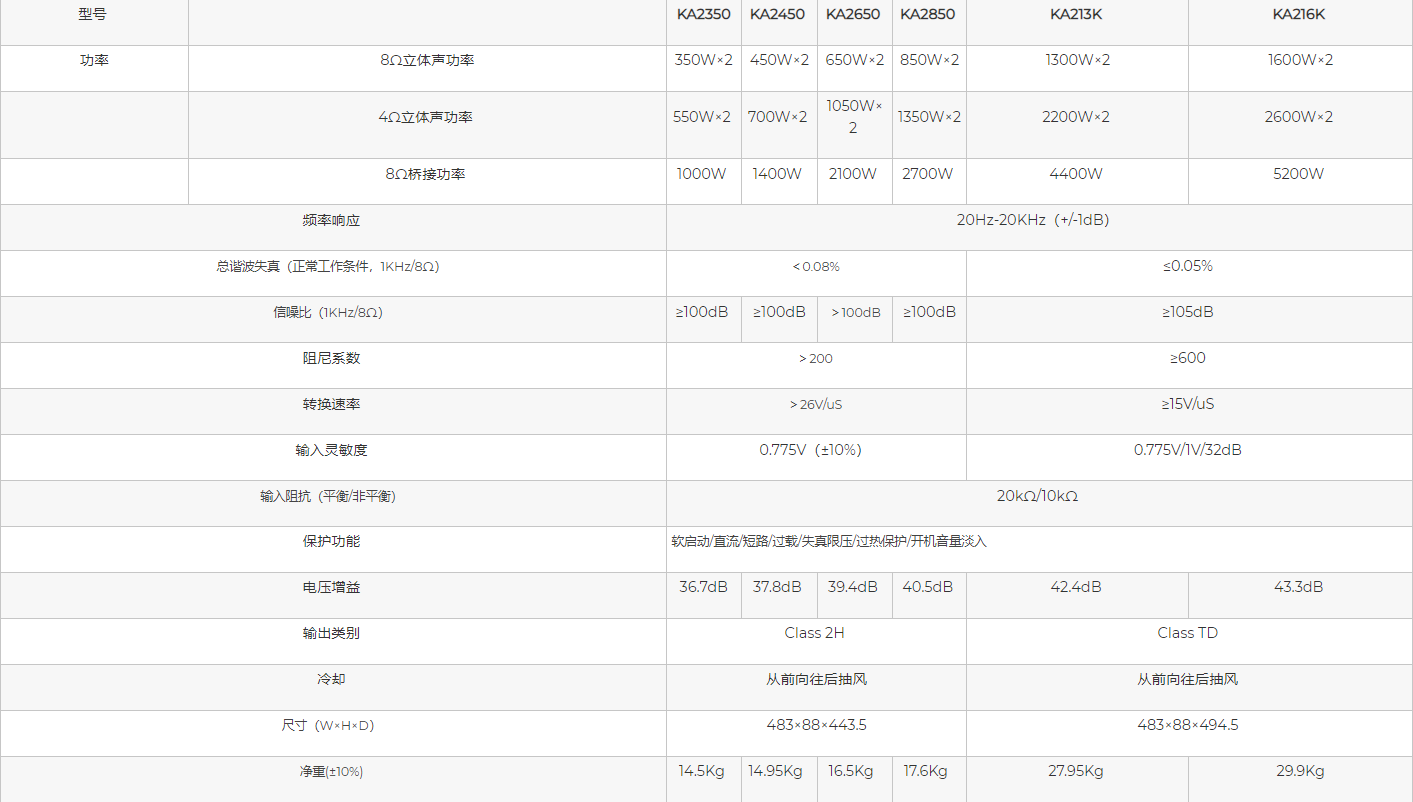Select the 2200W×2 power value
This screenshot has width=1413, height=802.
(x=1076, y=117)
